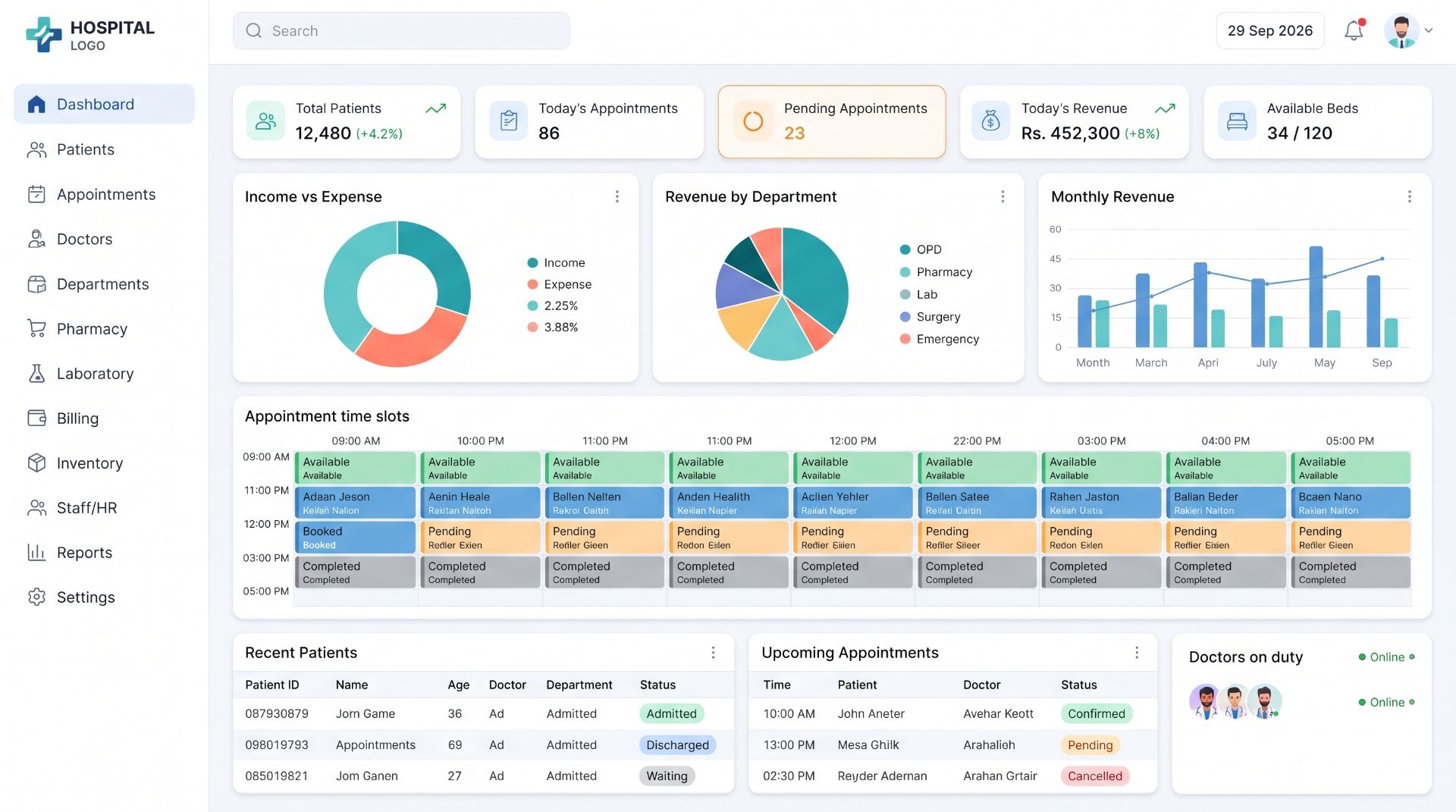Click the Reports bar chart icon
Screen dimensions: 1456x812
pyautogui.click(x=36, y=552)
